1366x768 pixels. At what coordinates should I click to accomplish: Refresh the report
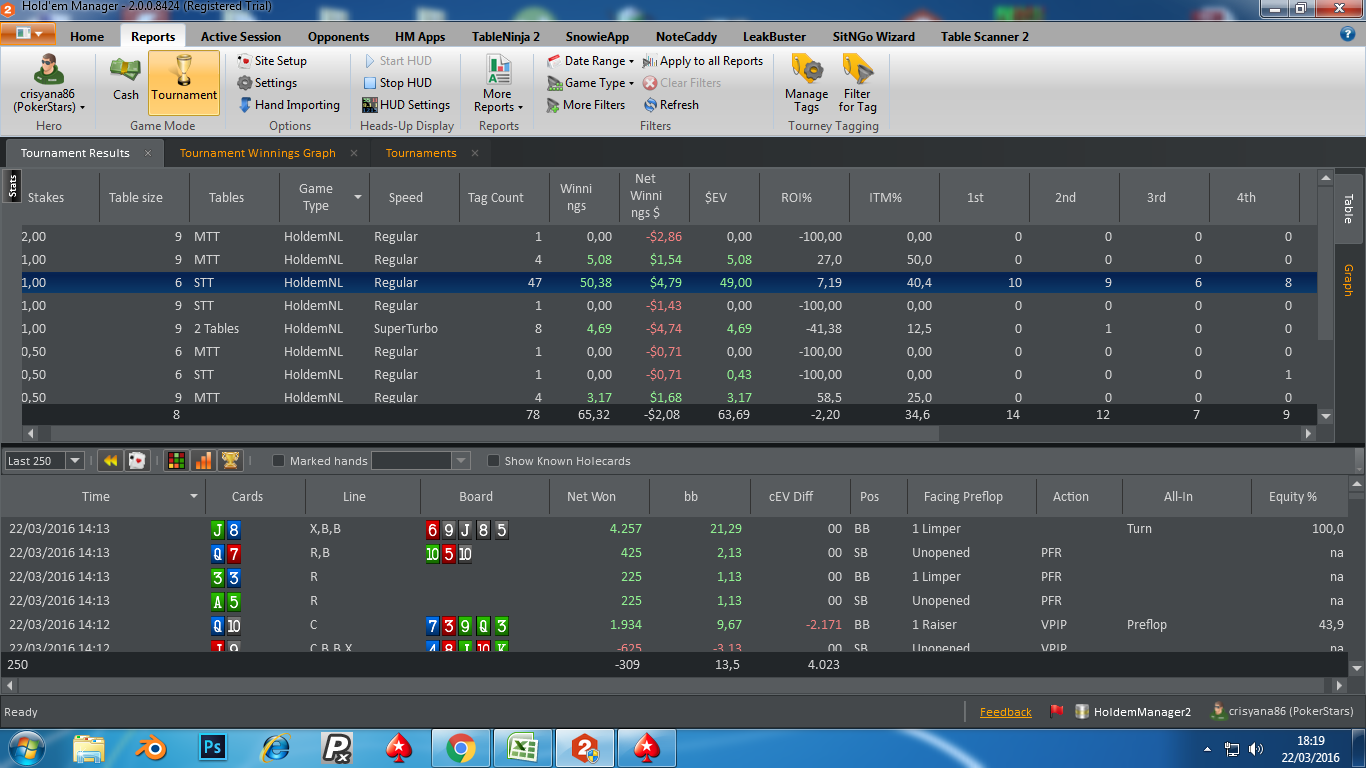pyautogui.click(x=671, y=105)
